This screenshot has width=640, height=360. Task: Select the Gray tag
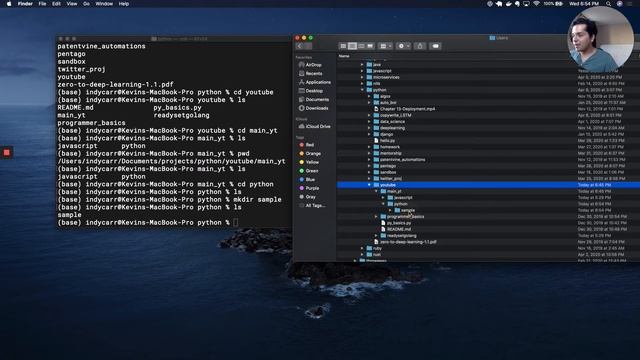point(307,197)
